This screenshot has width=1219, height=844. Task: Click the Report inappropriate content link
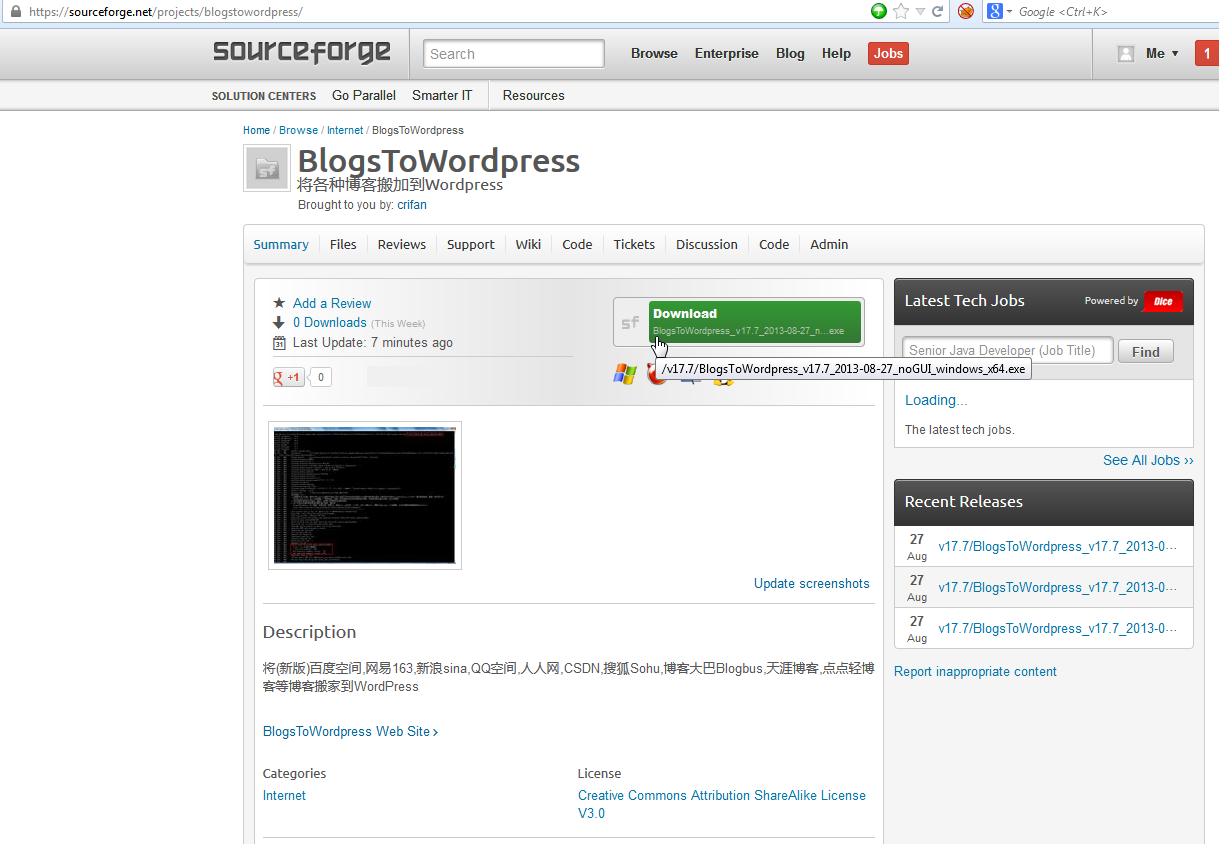(x=975, y=671)
